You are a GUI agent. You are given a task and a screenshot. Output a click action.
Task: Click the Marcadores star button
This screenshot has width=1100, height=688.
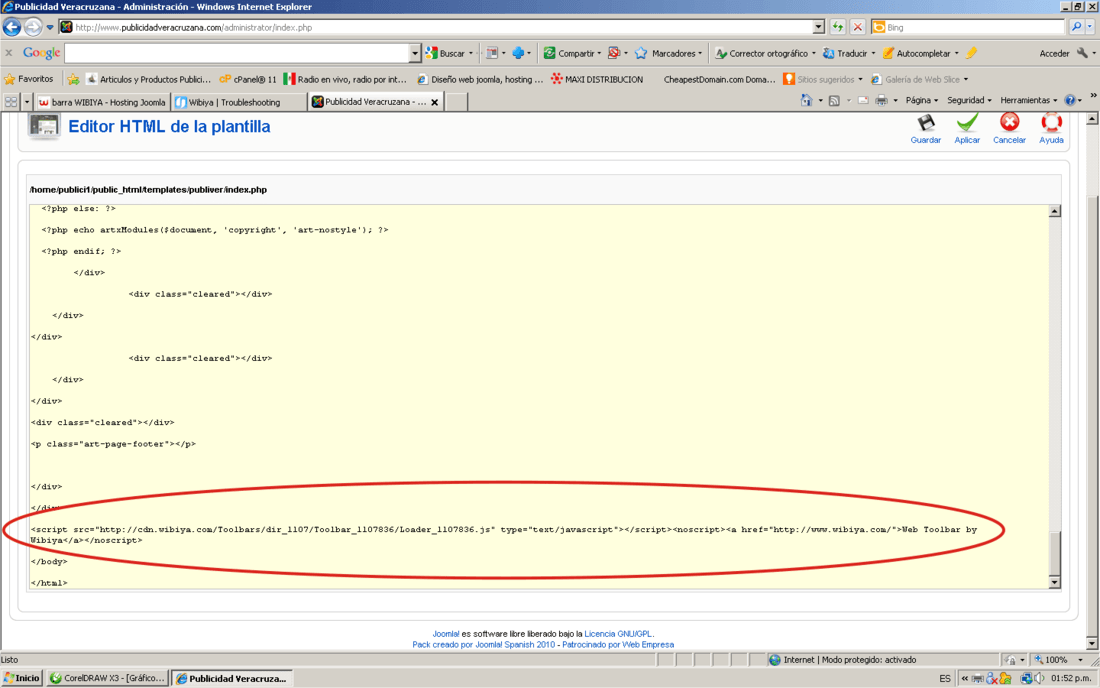(x=666, y=53)
